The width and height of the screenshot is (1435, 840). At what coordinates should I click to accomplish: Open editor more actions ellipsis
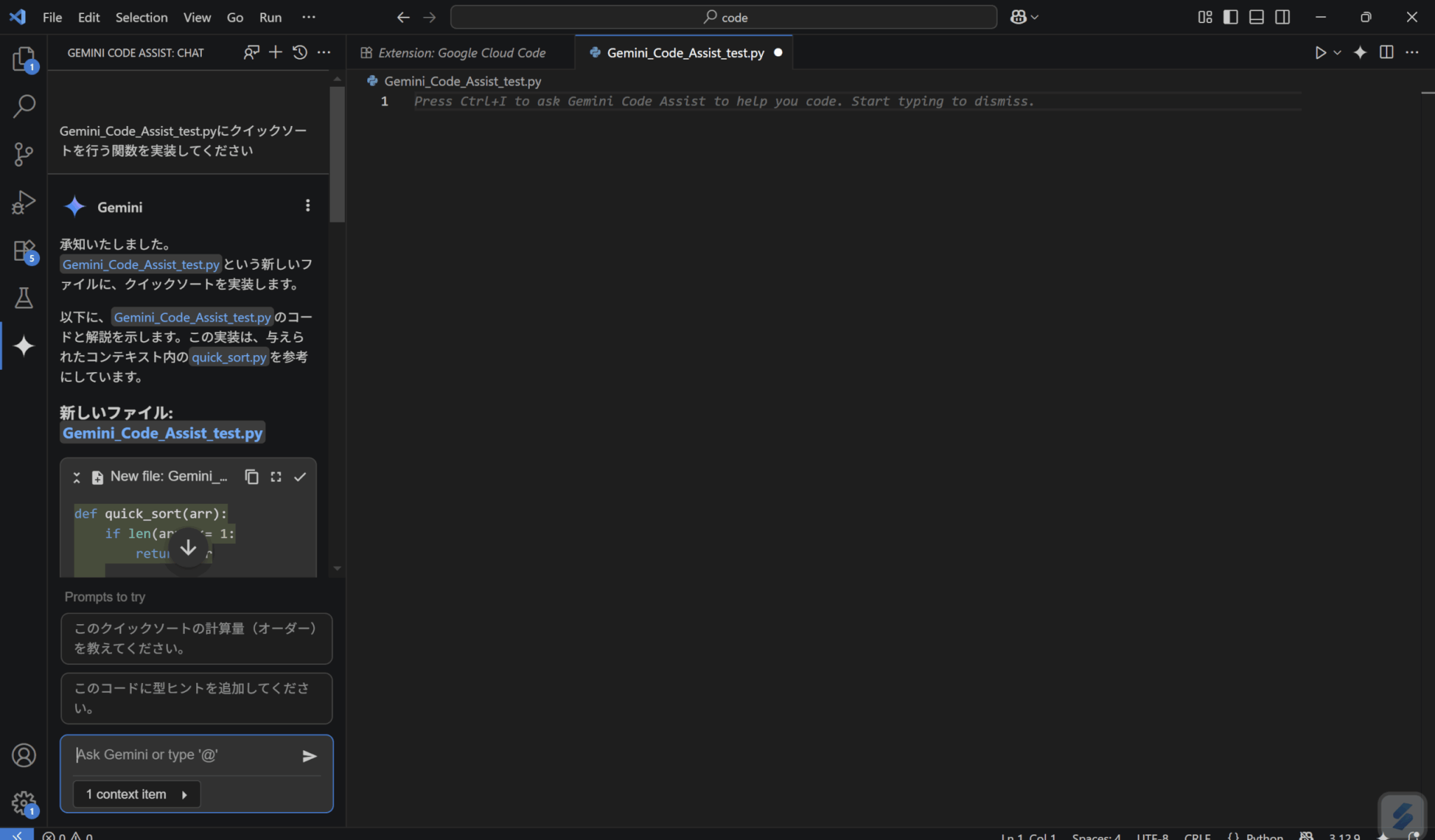tap(1412, 53)
